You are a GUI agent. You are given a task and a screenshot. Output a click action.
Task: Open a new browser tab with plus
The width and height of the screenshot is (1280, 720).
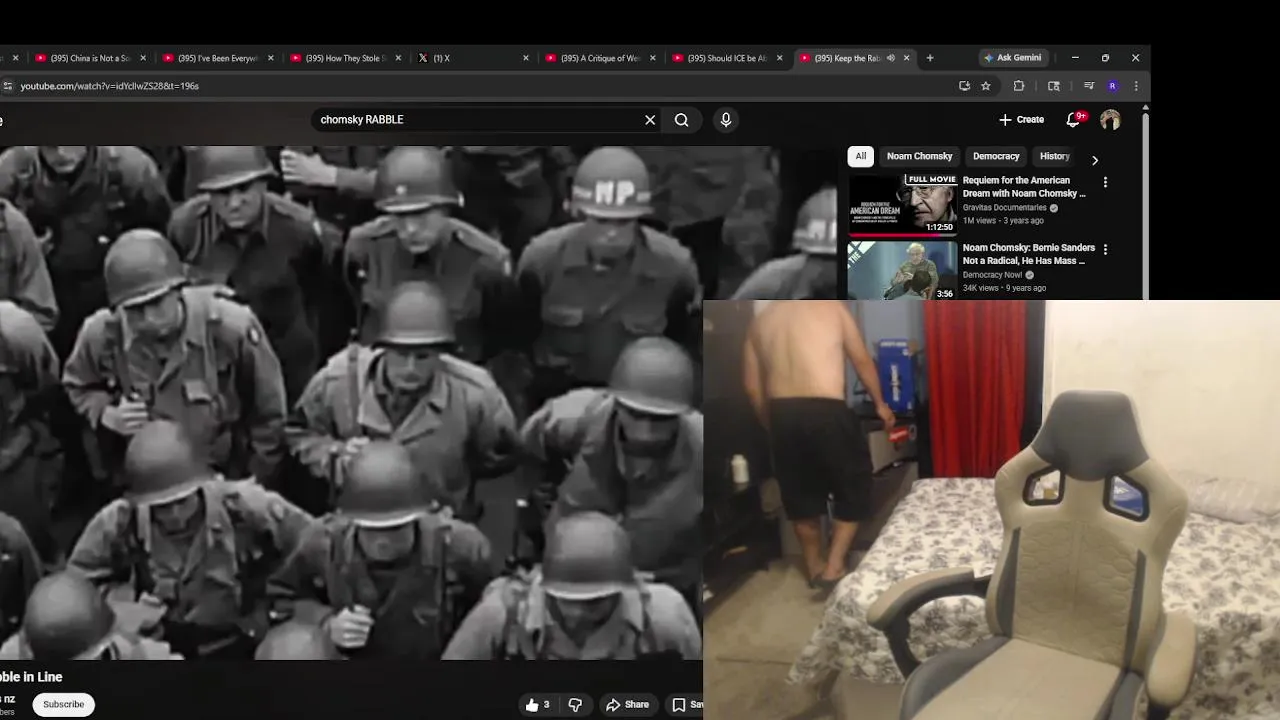tap(930, 58)
